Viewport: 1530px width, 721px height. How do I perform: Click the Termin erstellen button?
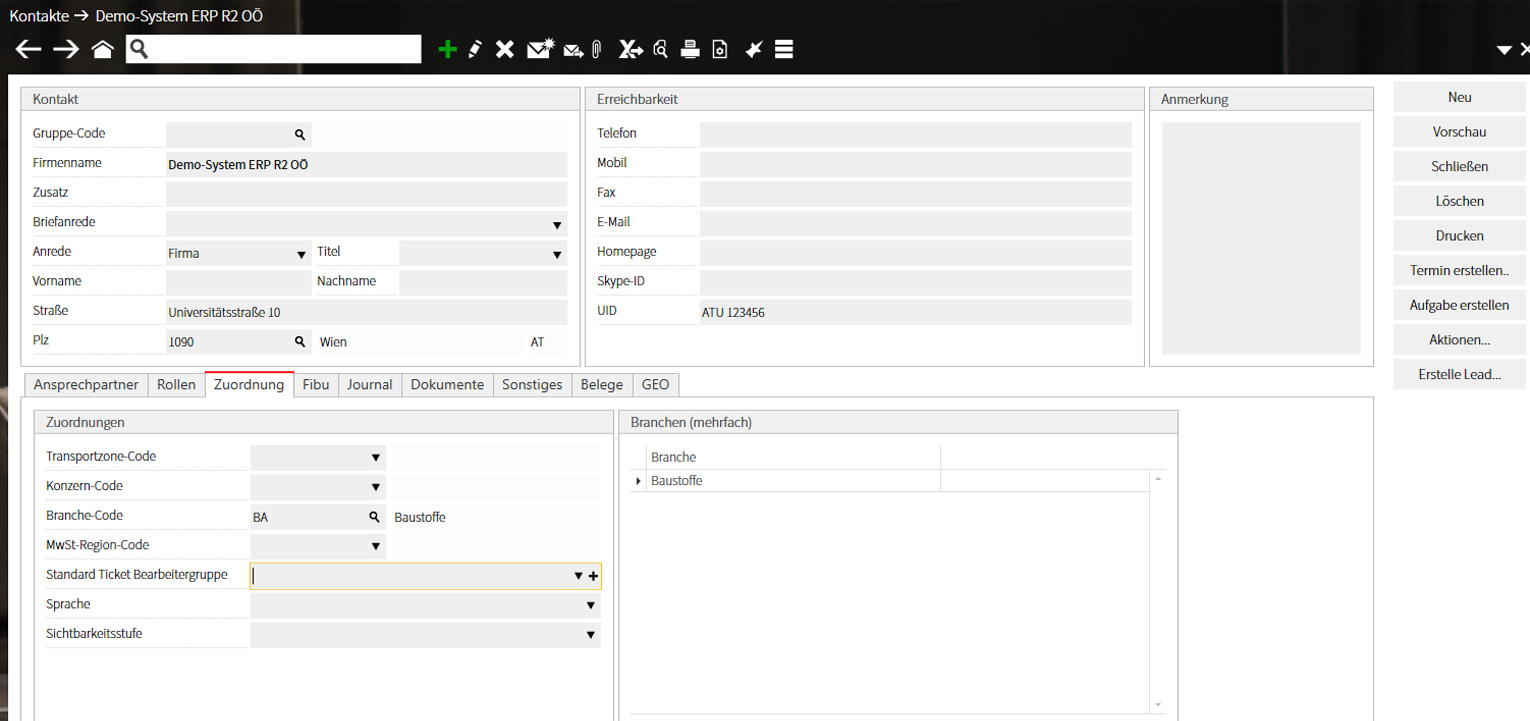click(x=1459, y=271)
